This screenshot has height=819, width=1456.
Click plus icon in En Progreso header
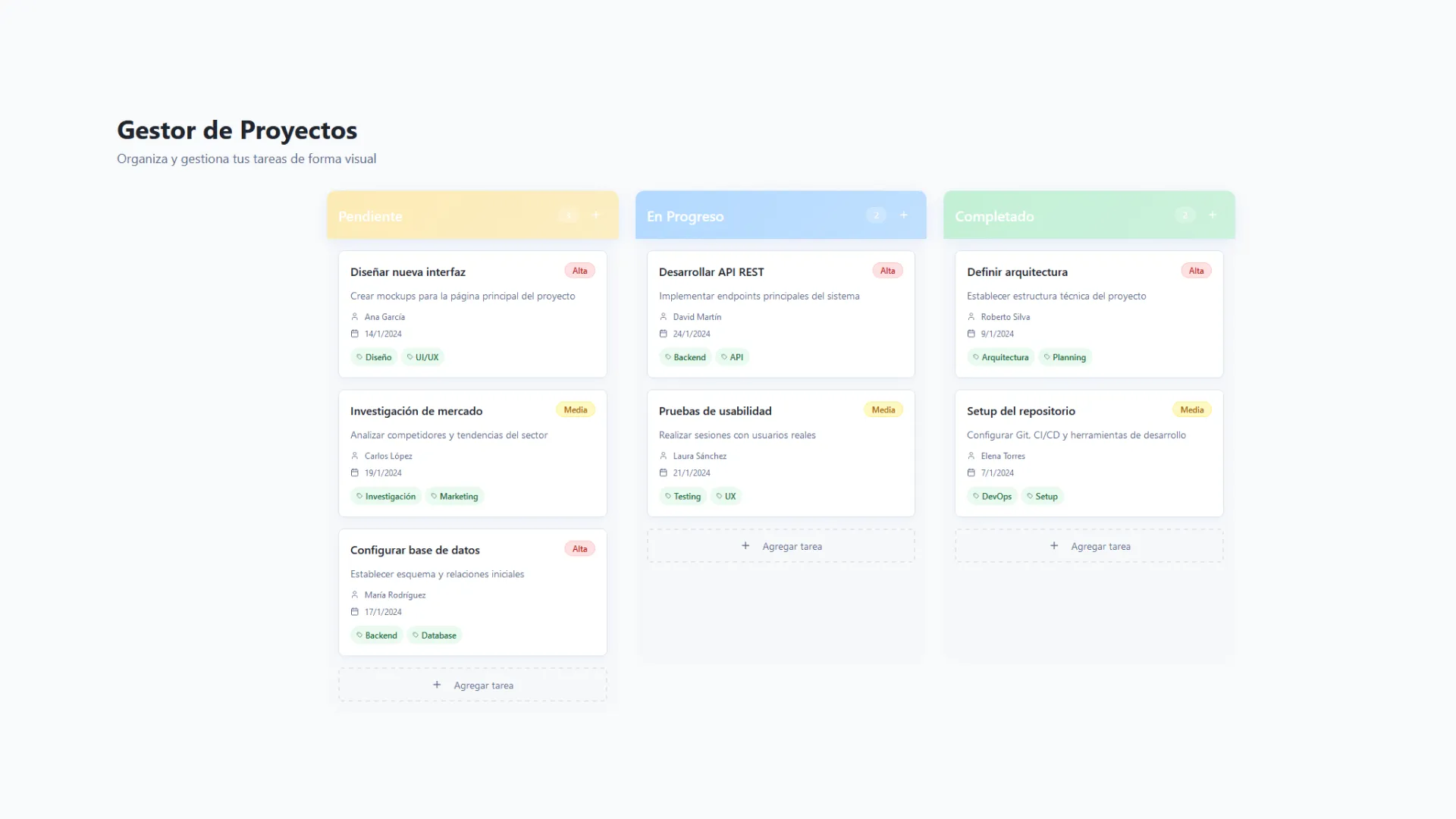click(x=904, y=215)
